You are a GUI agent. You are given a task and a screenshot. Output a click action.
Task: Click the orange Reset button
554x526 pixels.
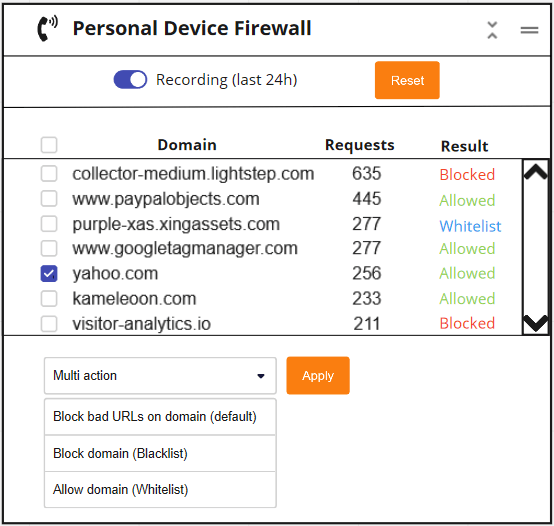pos(407,80)
